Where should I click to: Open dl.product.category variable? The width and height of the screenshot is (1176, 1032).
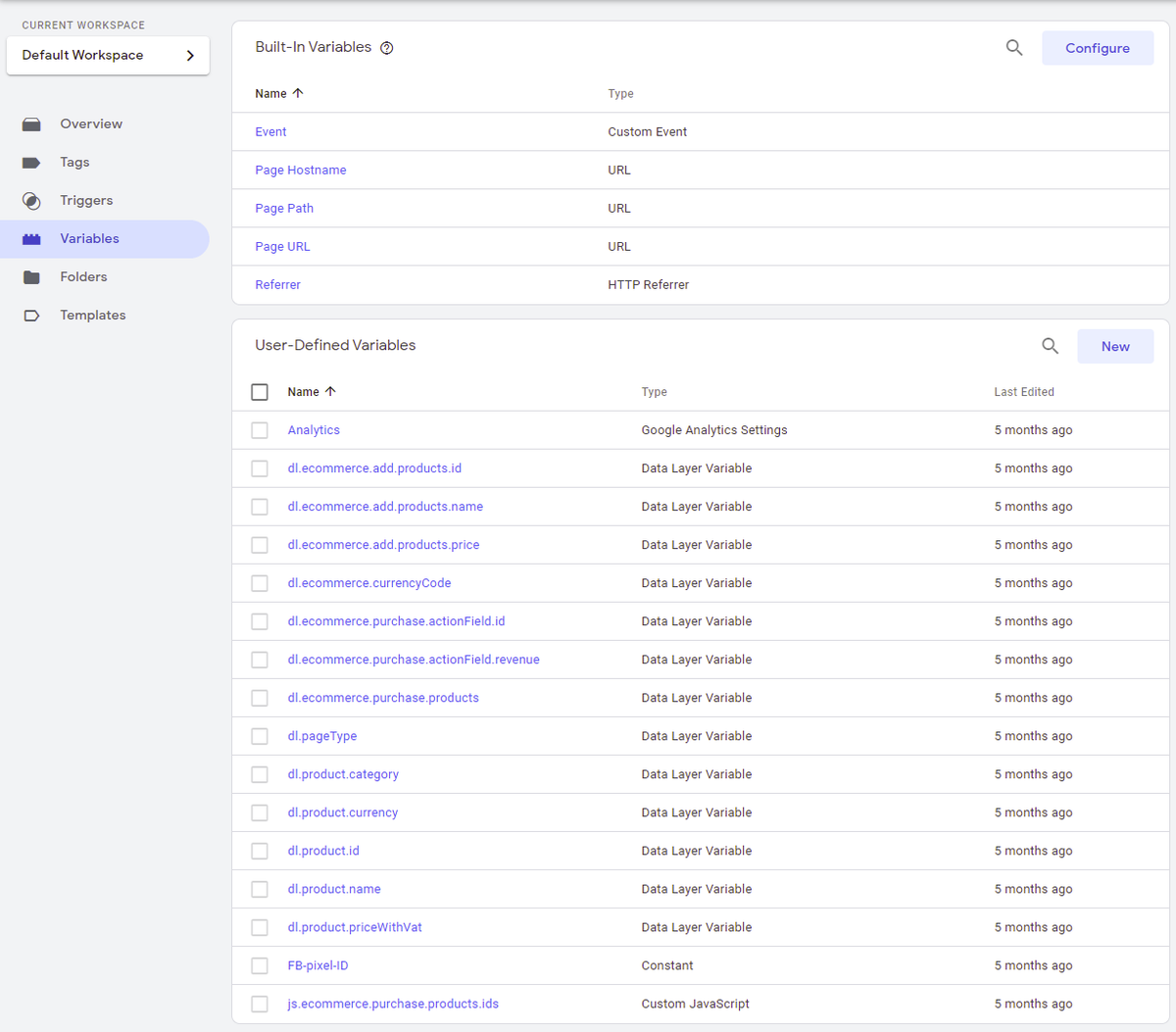click(x=343, y=774)
